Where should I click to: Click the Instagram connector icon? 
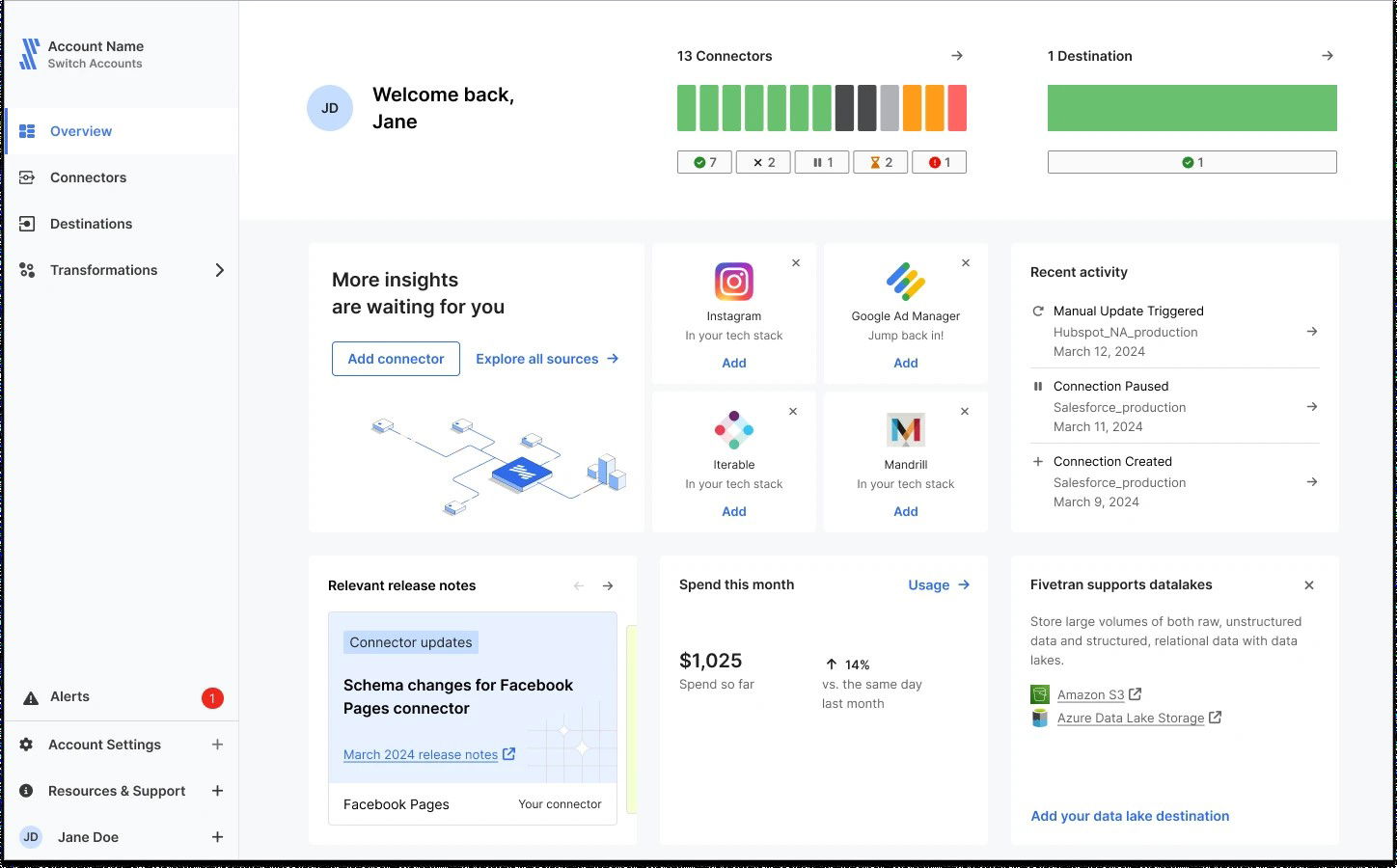tap(733, 282)
